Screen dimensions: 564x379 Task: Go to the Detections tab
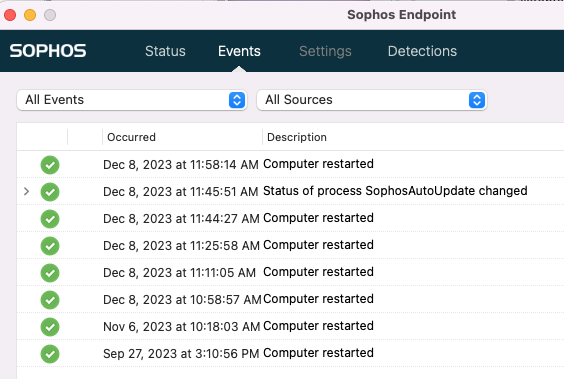point(422,51)
